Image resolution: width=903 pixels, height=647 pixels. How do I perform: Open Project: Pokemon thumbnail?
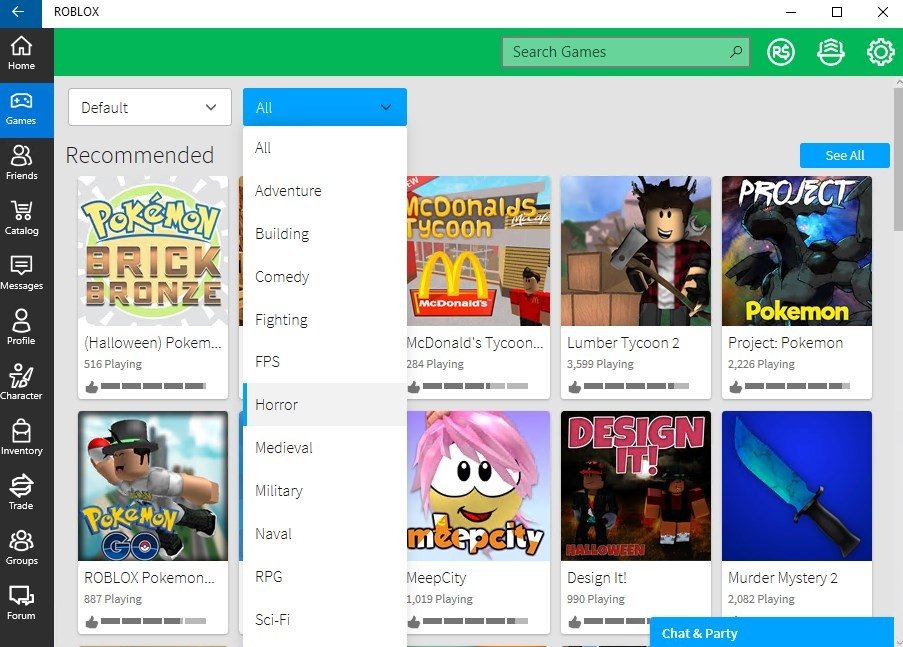point(797,251)
